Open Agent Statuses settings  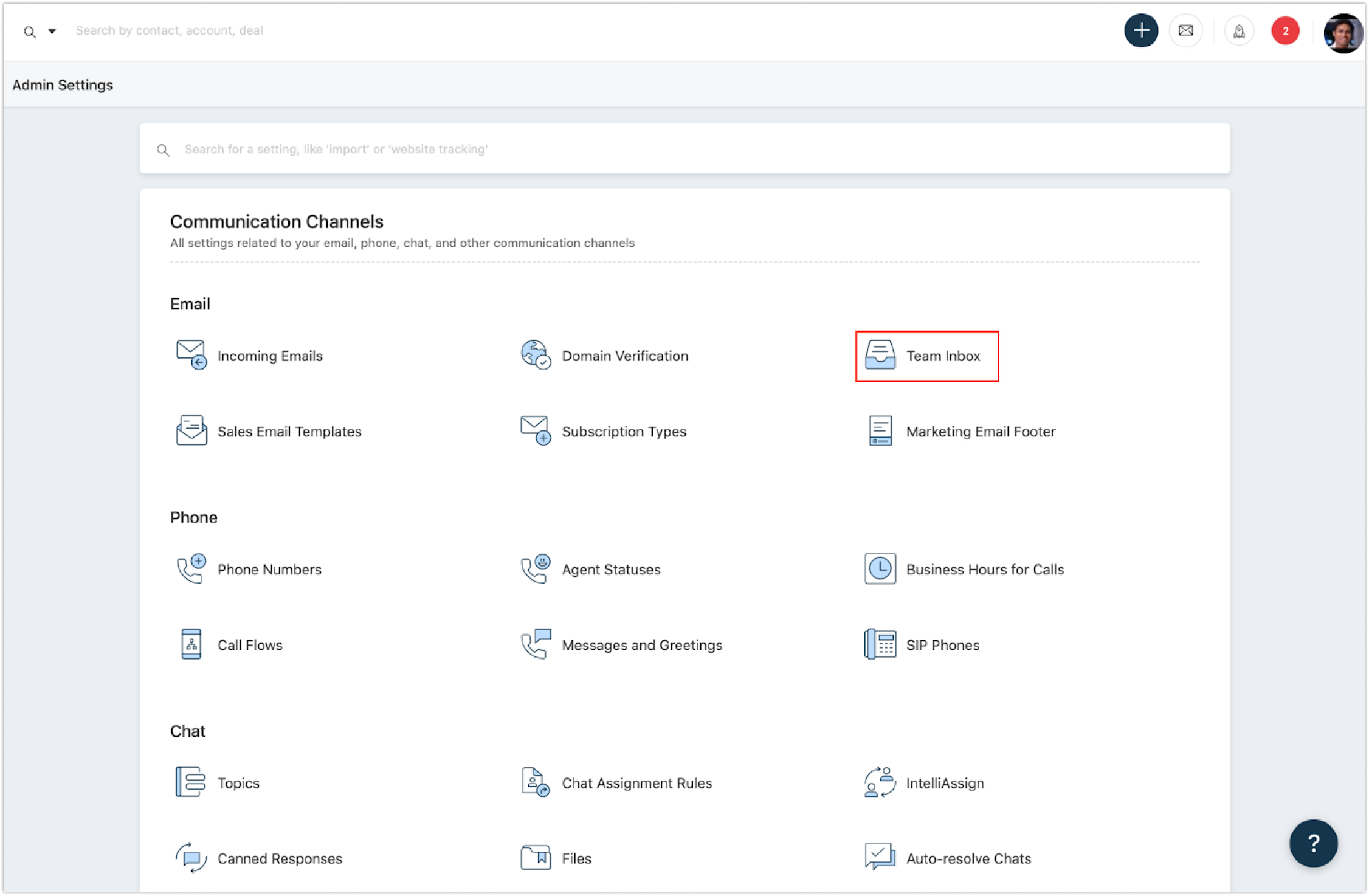pyautogui.click(x=610, y=570)
